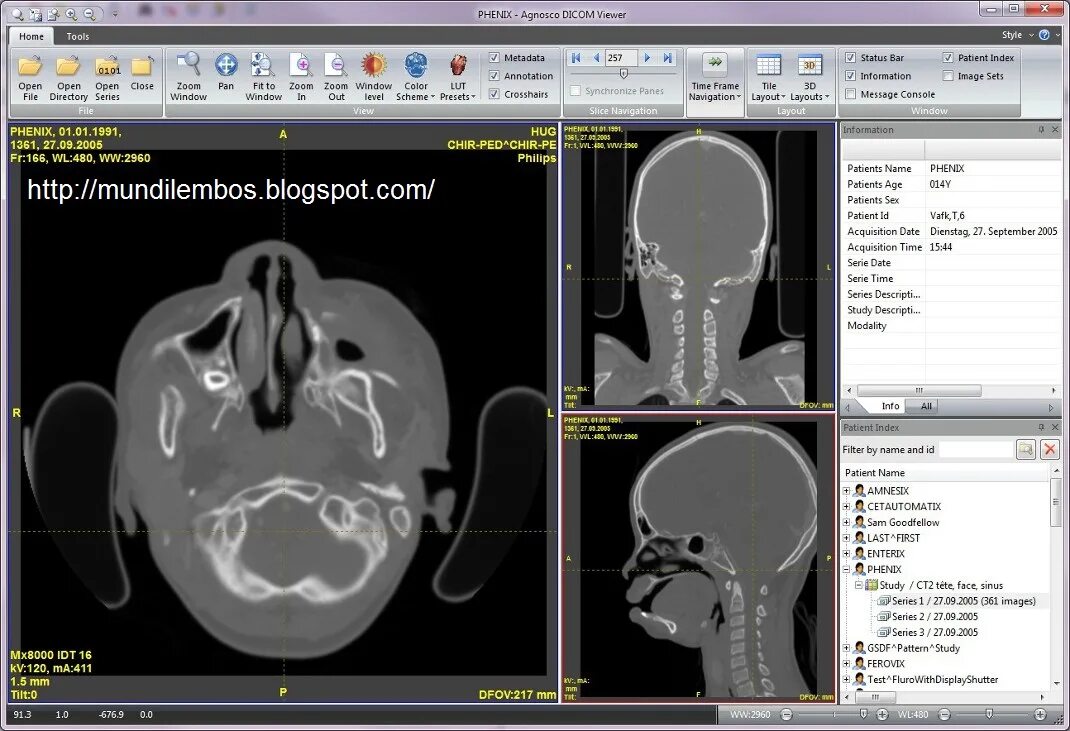Screen dimensions: 1070x731
Task: Toggle the Status Bar checkbox
Action: tap(850, 58)
